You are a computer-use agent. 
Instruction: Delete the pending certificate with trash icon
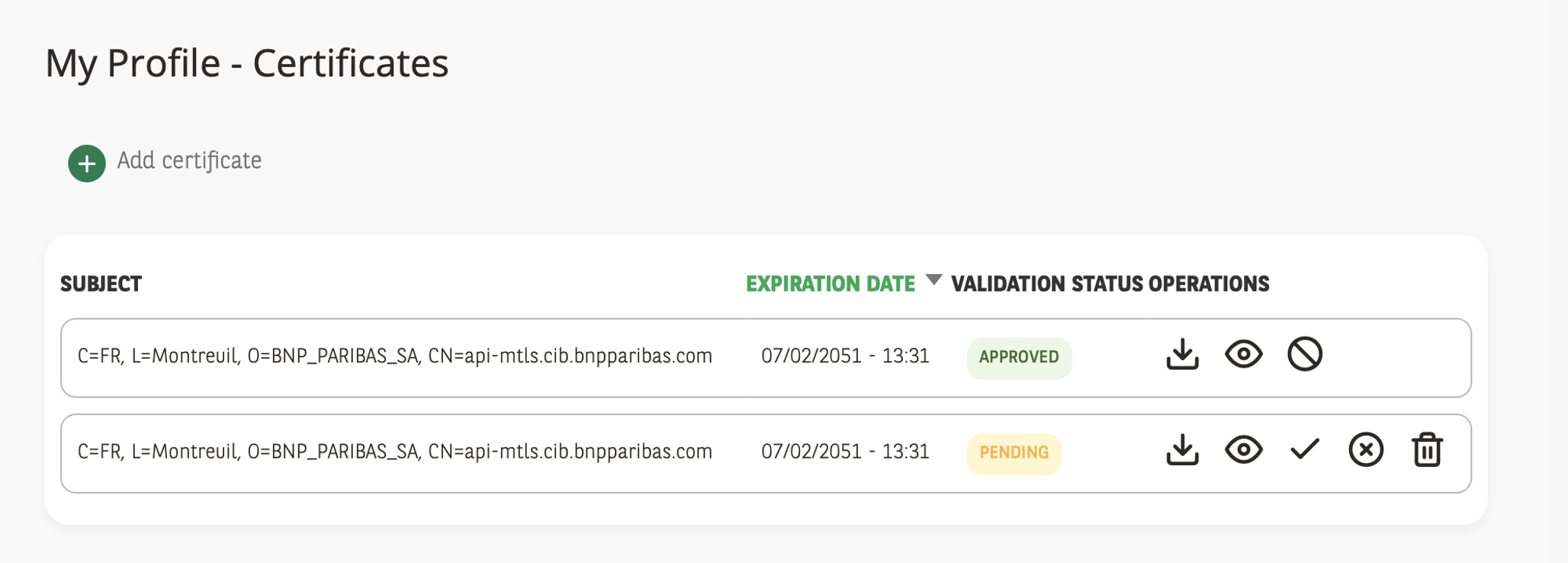(x=1426, y=450)
